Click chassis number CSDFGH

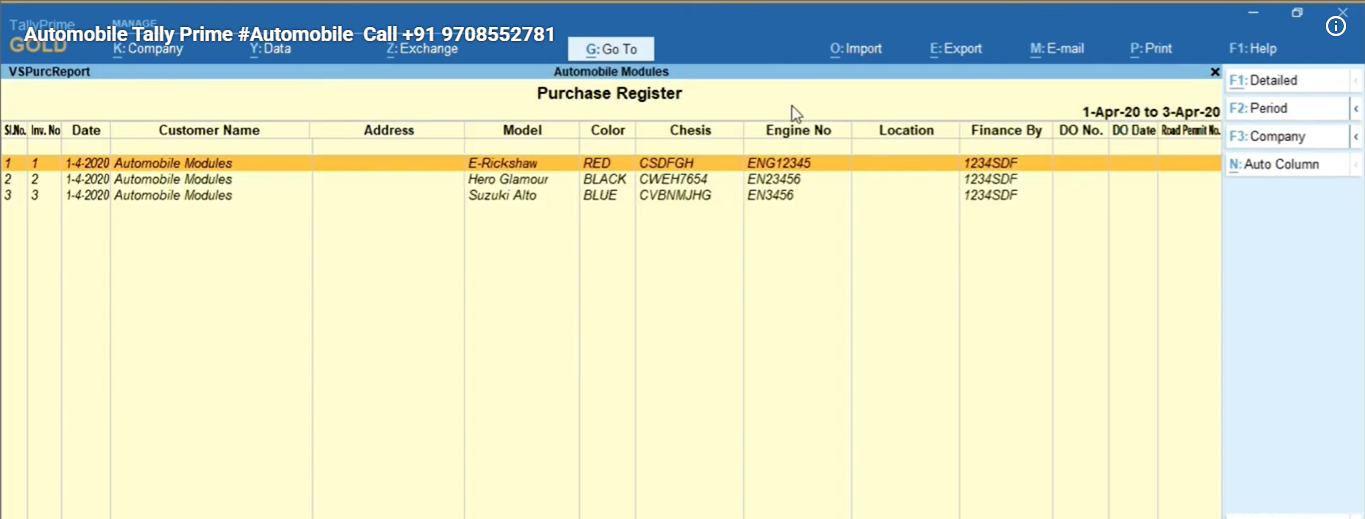click(666, 163)
